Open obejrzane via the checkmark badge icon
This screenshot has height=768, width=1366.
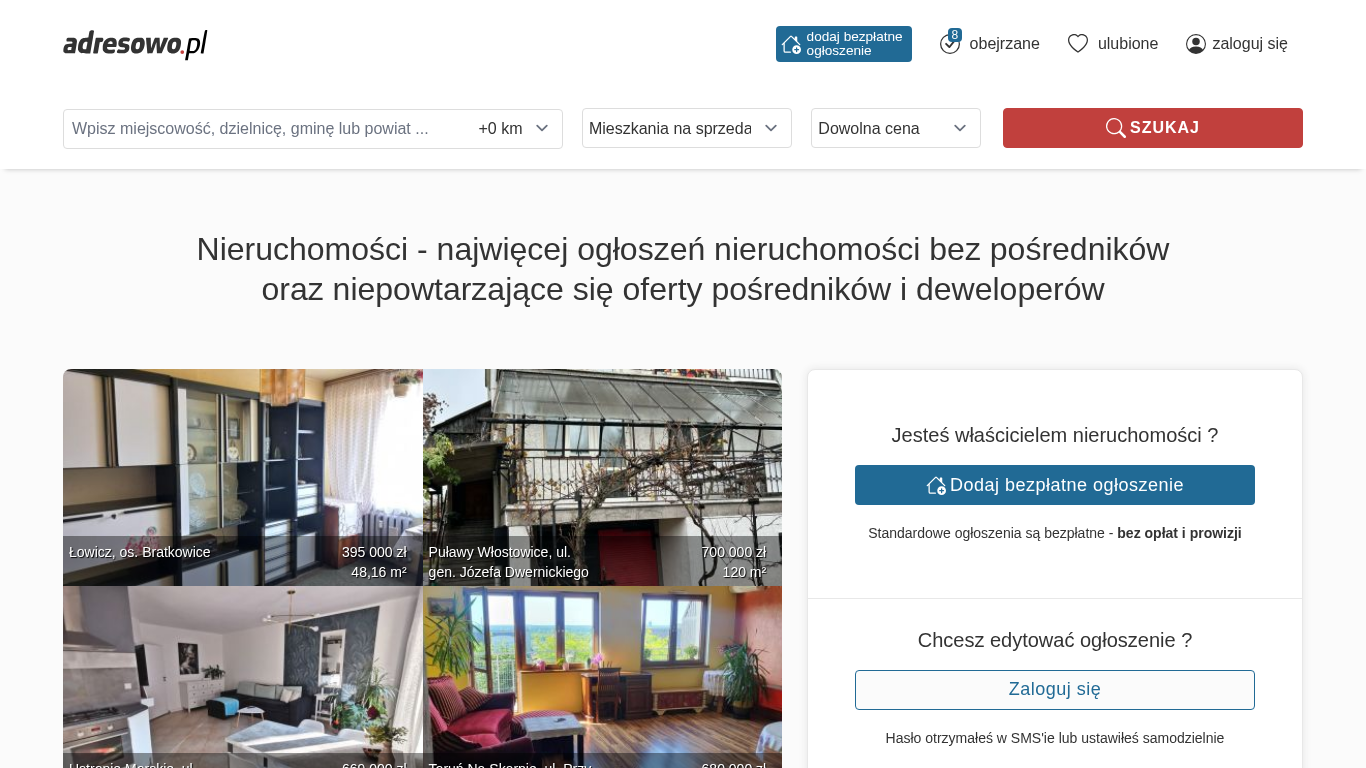(x=949, y=44)
